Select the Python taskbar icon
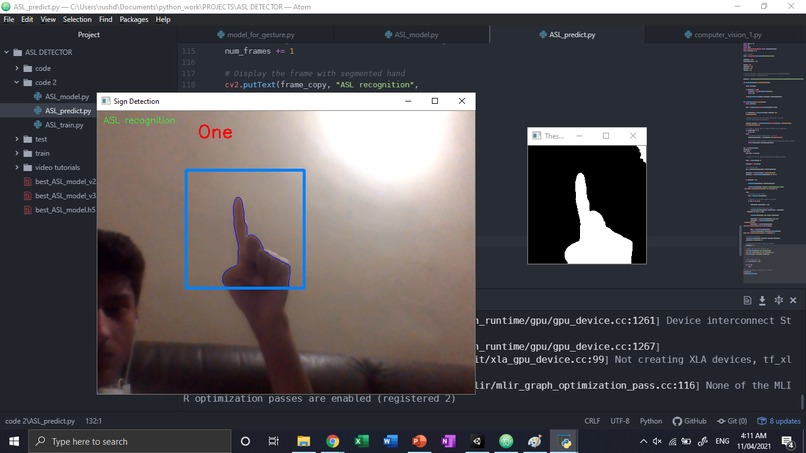 pos(564,441)
